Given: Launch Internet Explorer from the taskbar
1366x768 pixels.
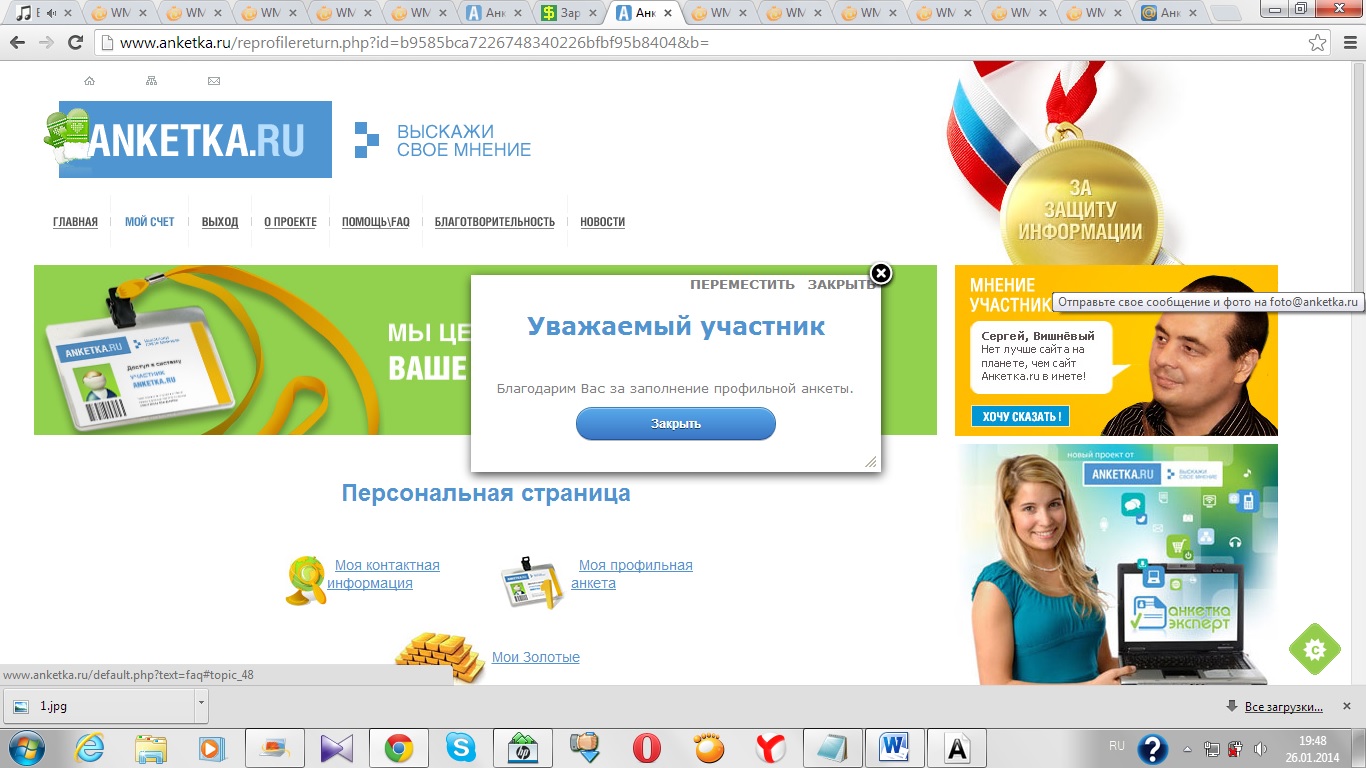Looking at the screenshot, I should [90, 748].
